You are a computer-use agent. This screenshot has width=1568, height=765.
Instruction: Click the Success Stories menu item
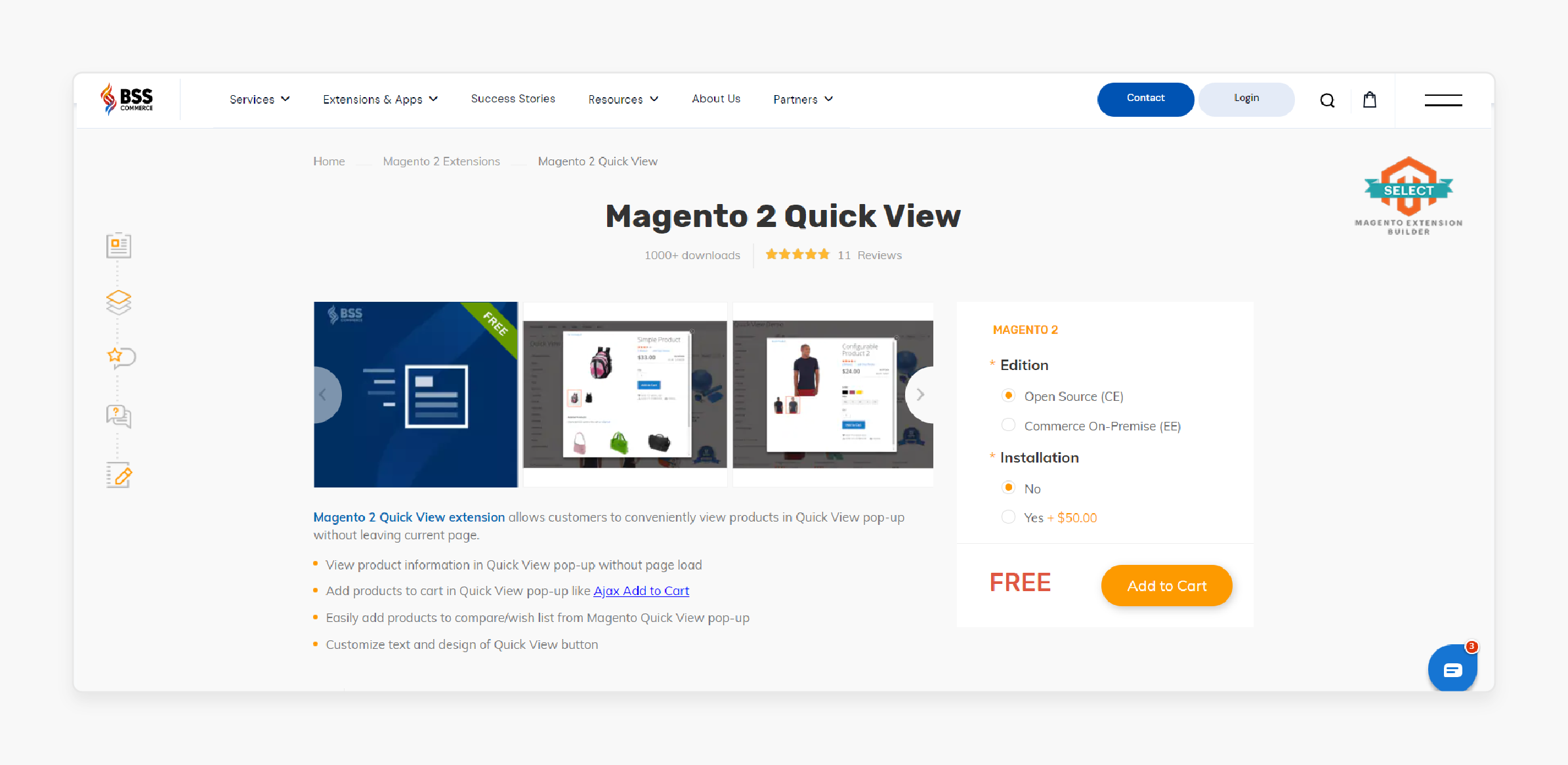513,98
